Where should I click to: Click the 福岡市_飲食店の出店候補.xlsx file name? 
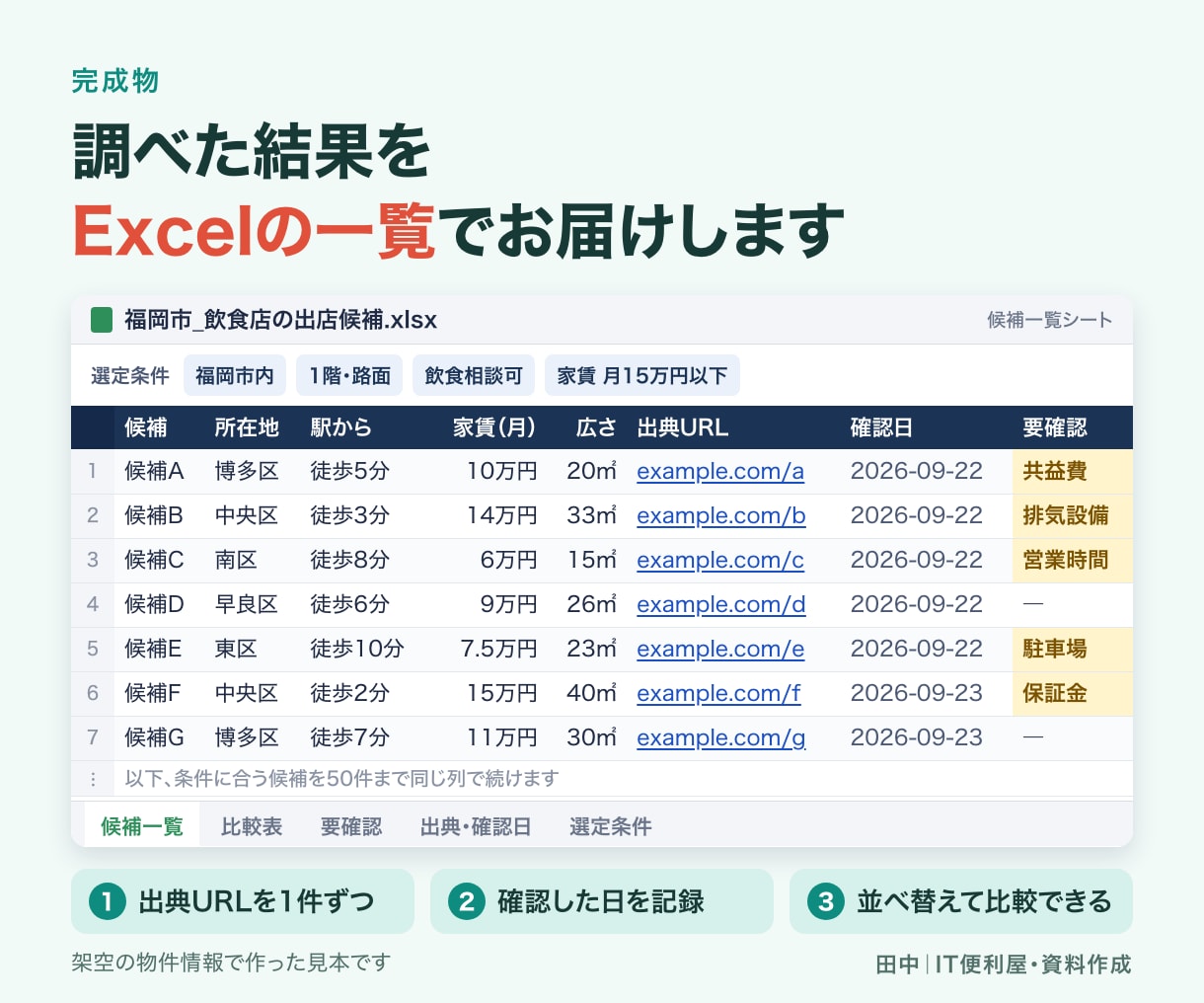point(280,320)
